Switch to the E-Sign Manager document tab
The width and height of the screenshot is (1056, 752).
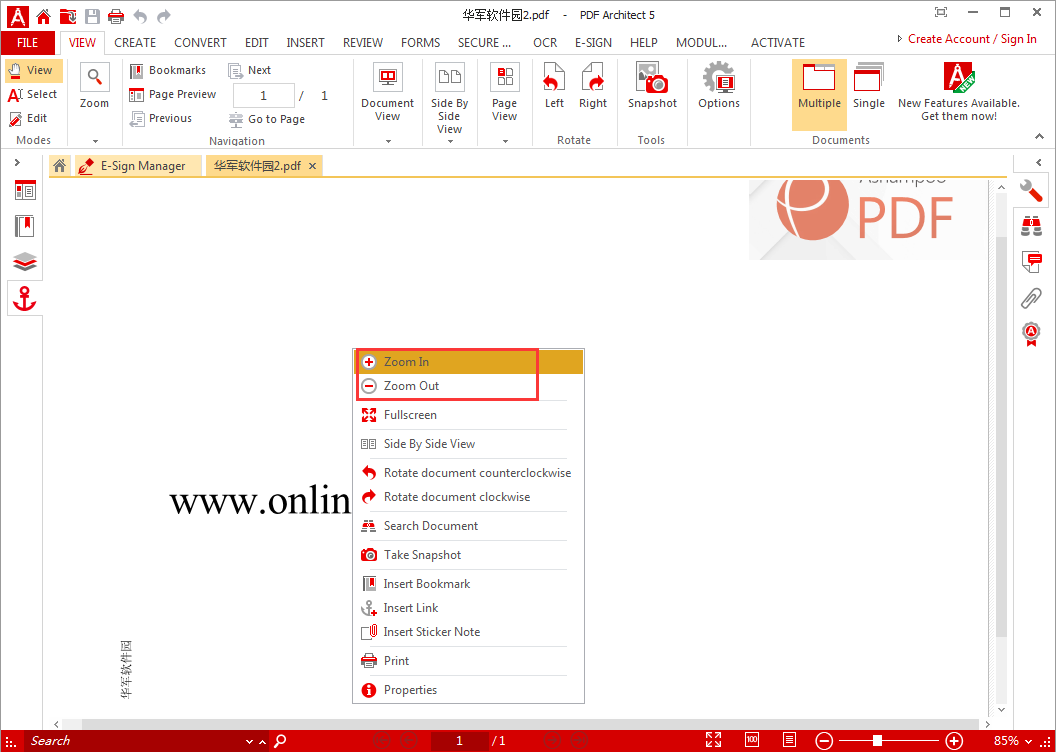[139, 166]
